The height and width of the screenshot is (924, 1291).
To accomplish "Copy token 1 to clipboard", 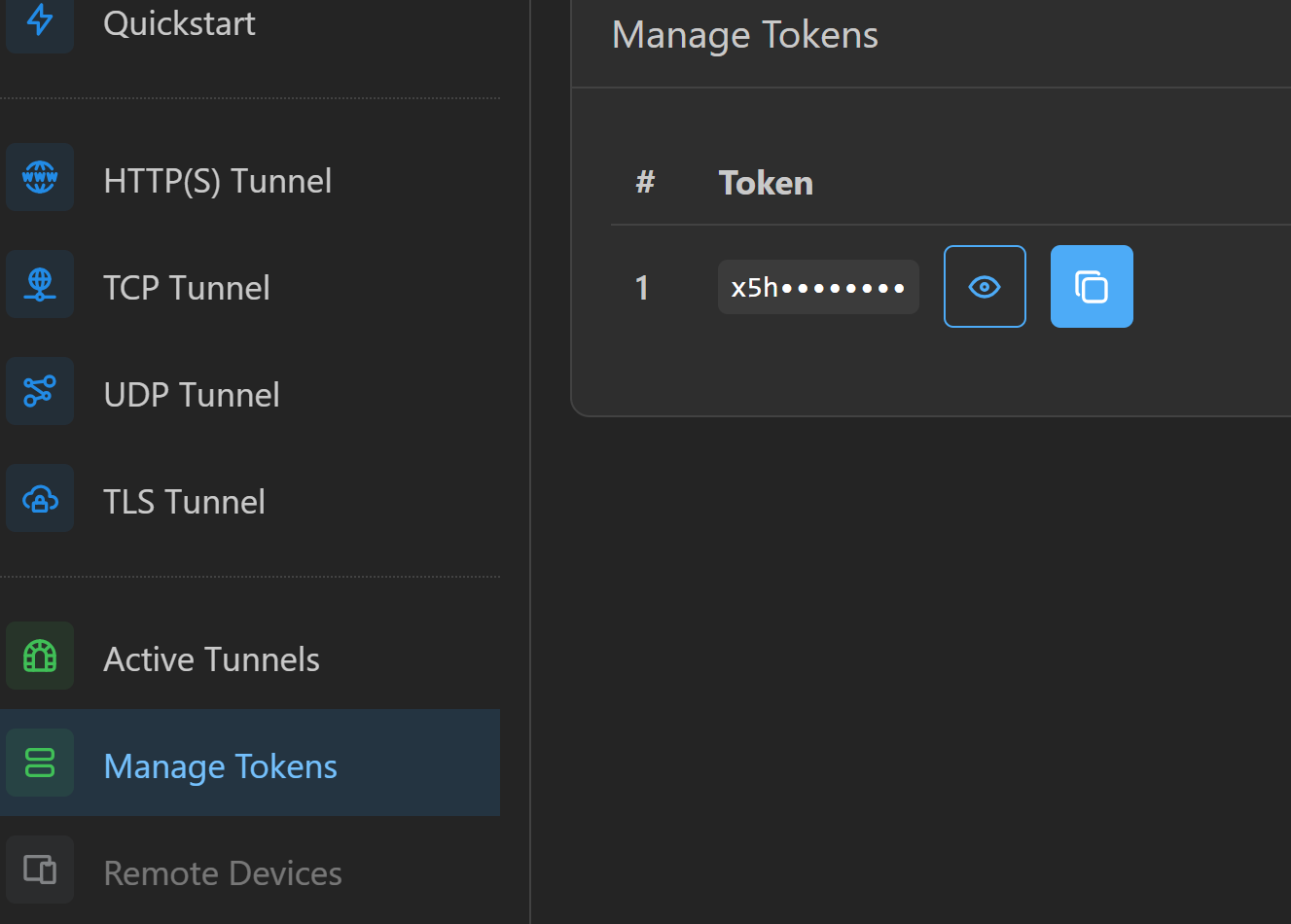I will pos(1092,287).
